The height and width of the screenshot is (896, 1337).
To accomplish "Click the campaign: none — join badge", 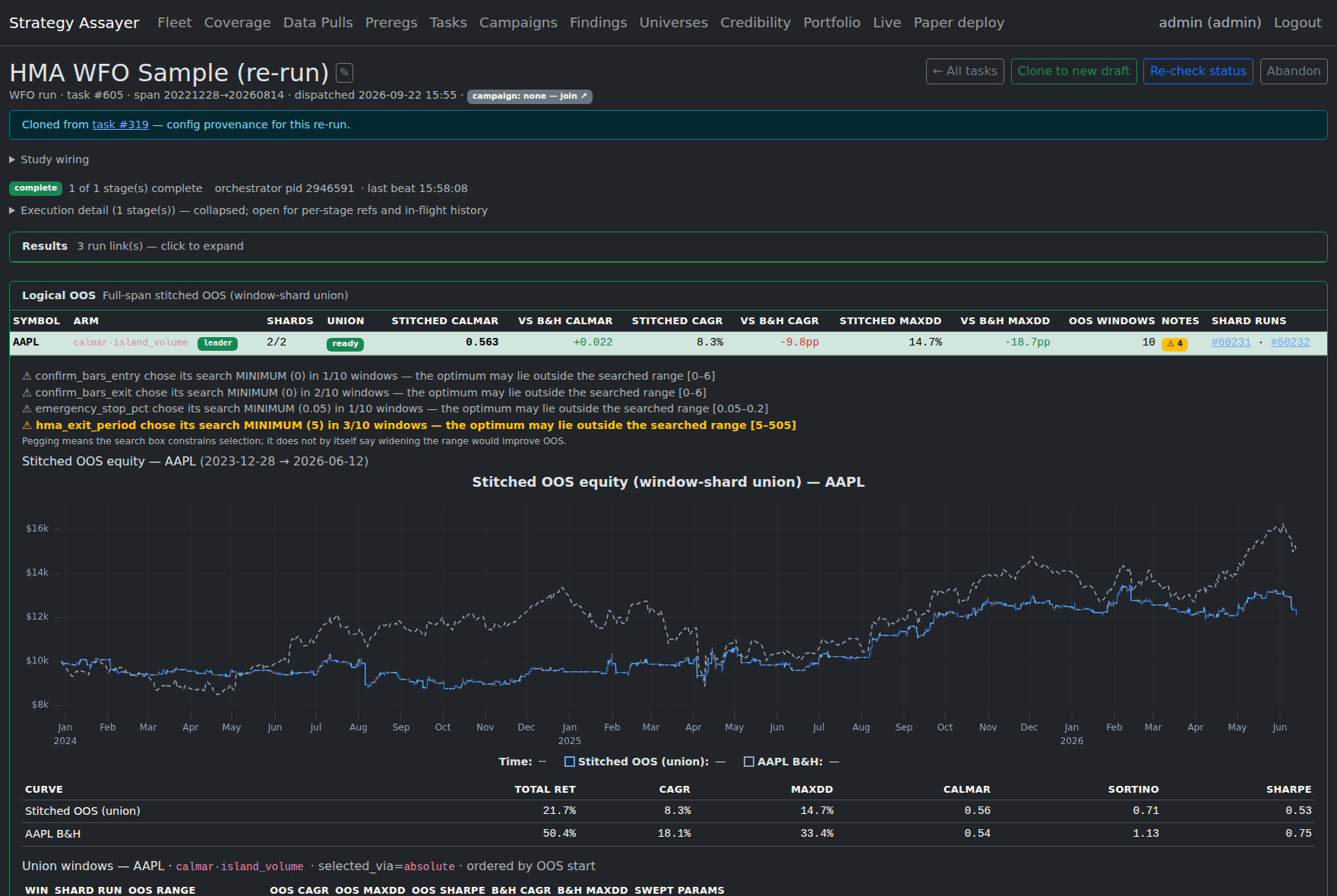I will click(529, 96).
